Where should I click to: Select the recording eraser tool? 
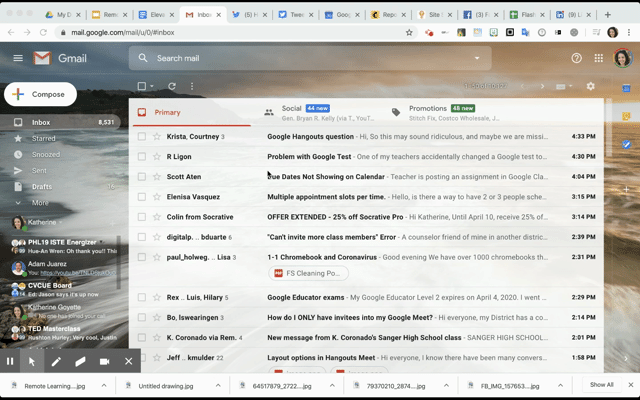(x=80, y=361)
